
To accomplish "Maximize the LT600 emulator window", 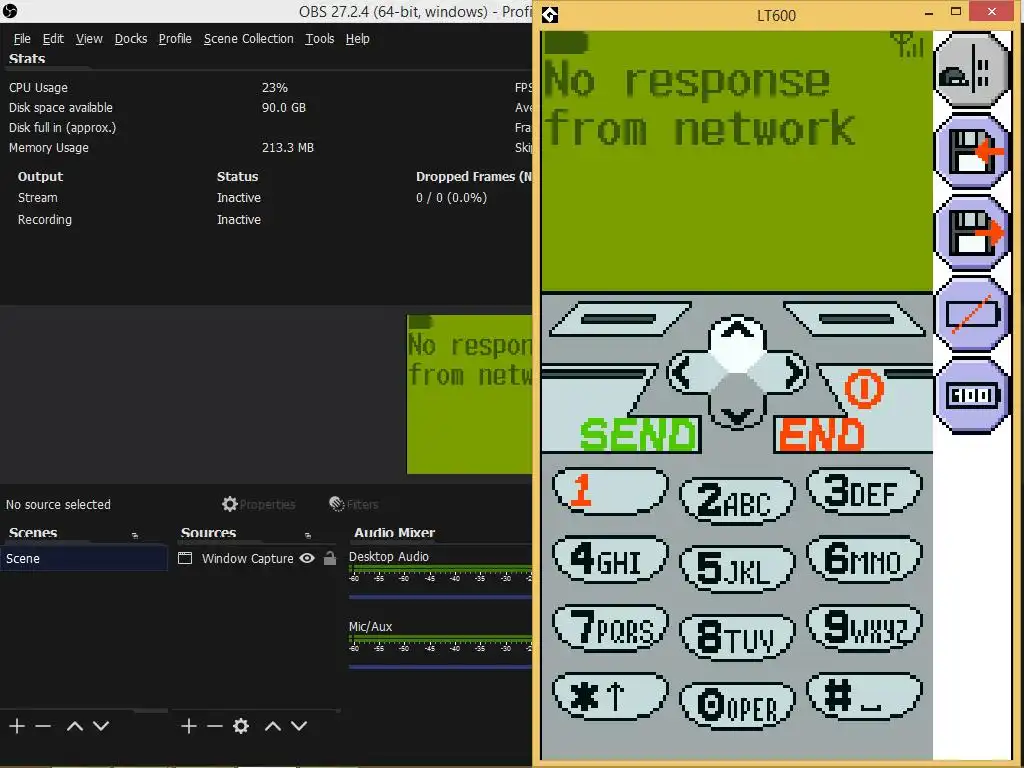I will pyautogui.click(x=956, y=12).
